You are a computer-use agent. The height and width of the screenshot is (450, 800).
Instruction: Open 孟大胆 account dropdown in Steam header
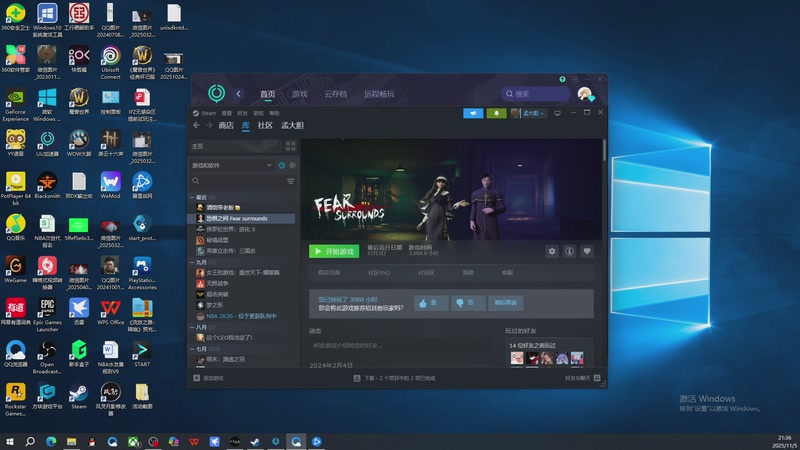(x=528, y=113)
